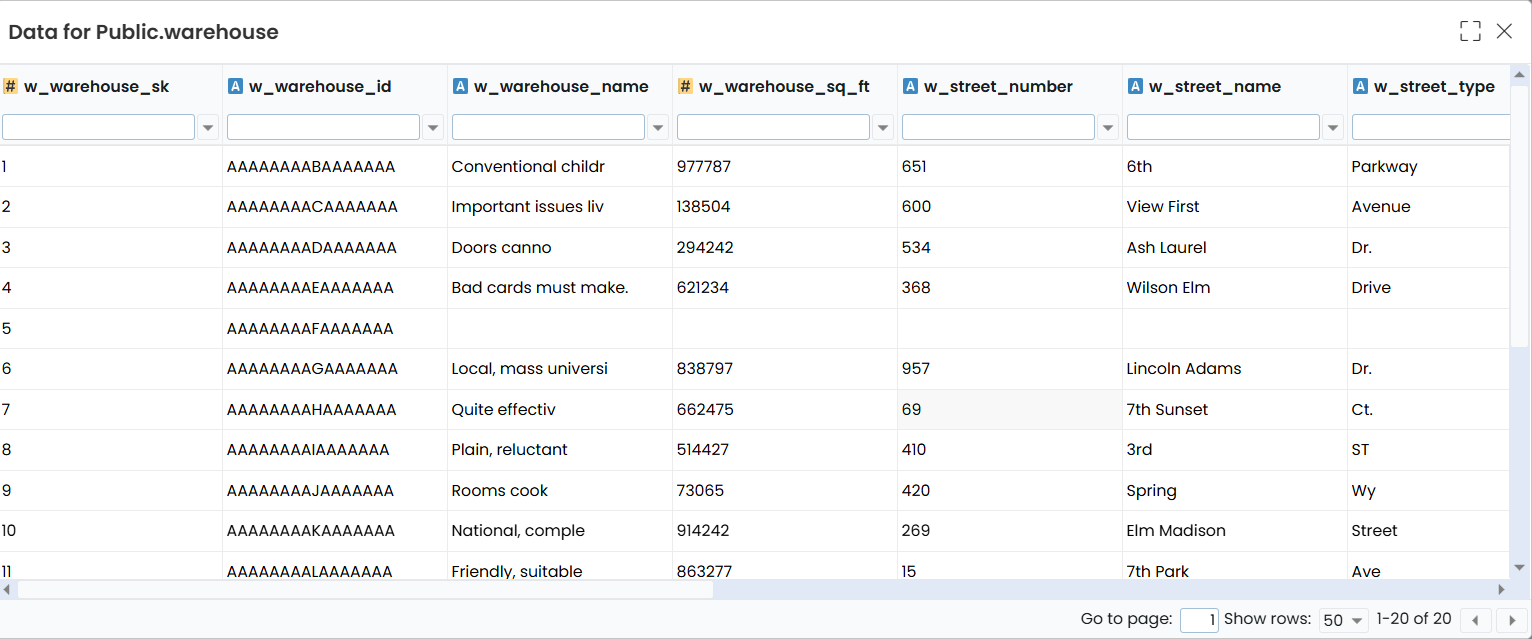Focus the w_warehouse_id filter input
The height and width of the screenshot is (639, 1532).
[x=323, y=127]
